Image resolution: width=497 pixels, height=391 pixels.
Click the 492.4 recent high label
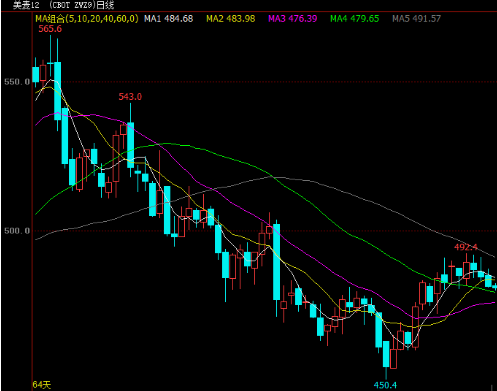[466, 247]
